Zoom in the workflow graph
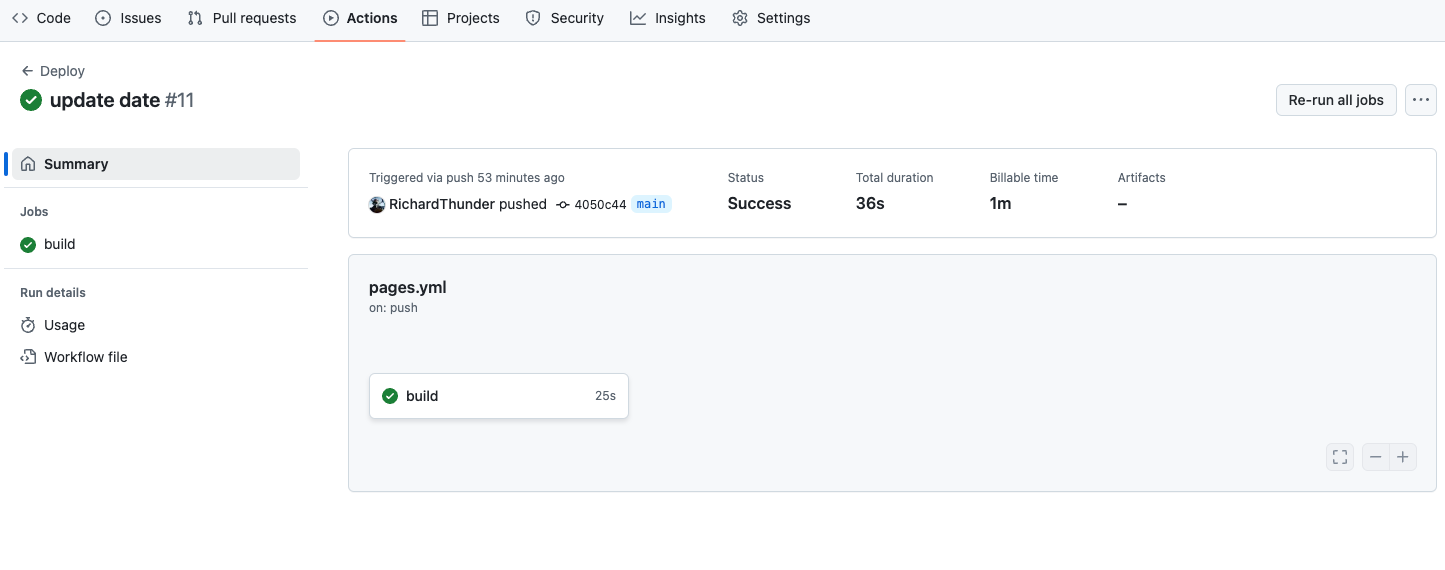Viewport: 1445px width, 570px height. pos(1403,457)
